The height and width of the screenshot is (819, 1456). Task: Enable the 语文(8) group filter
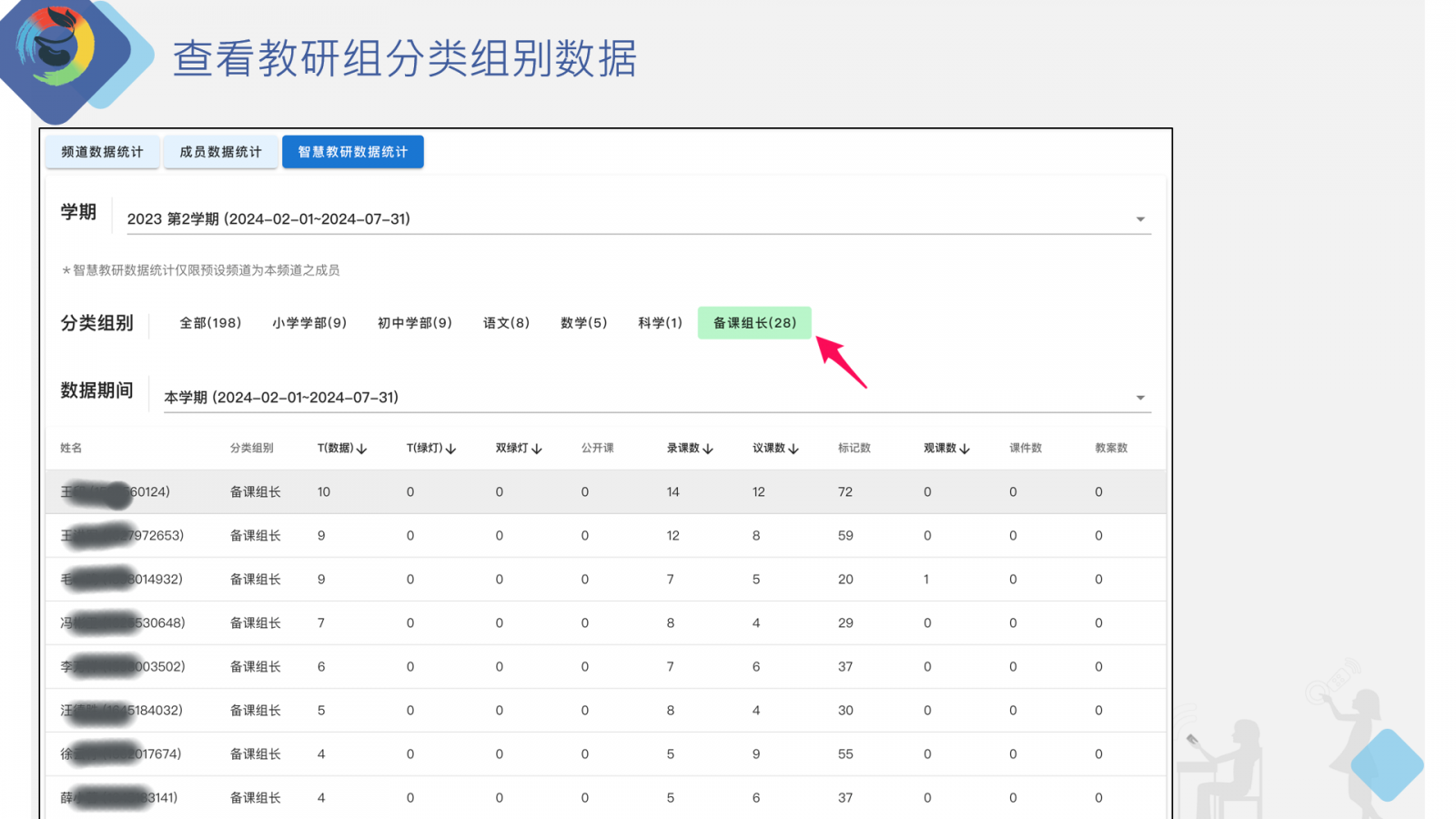coord(506,322)
